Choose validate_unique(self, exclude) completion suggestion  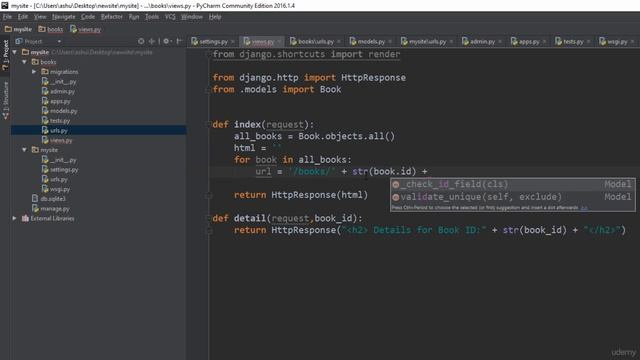(x=513, y=197)
